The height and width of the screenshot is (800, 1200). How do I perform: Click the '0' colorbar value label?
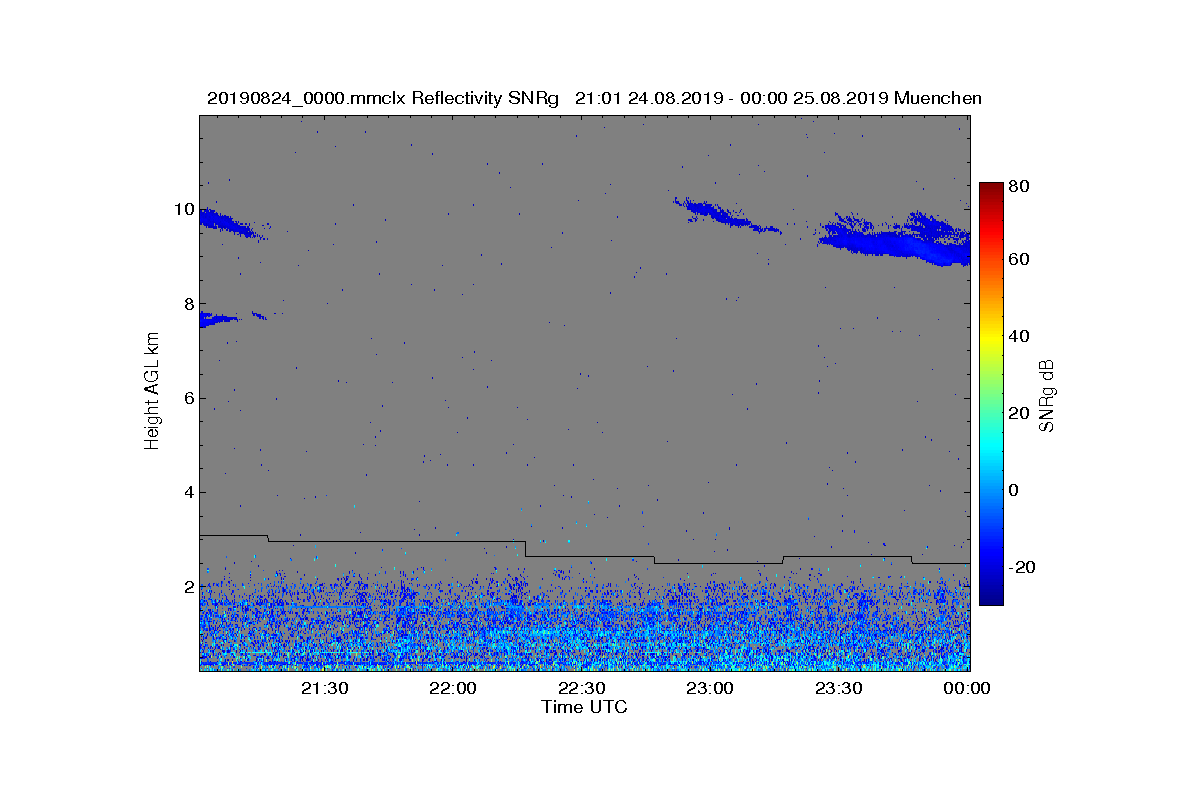pos(1015,490)
